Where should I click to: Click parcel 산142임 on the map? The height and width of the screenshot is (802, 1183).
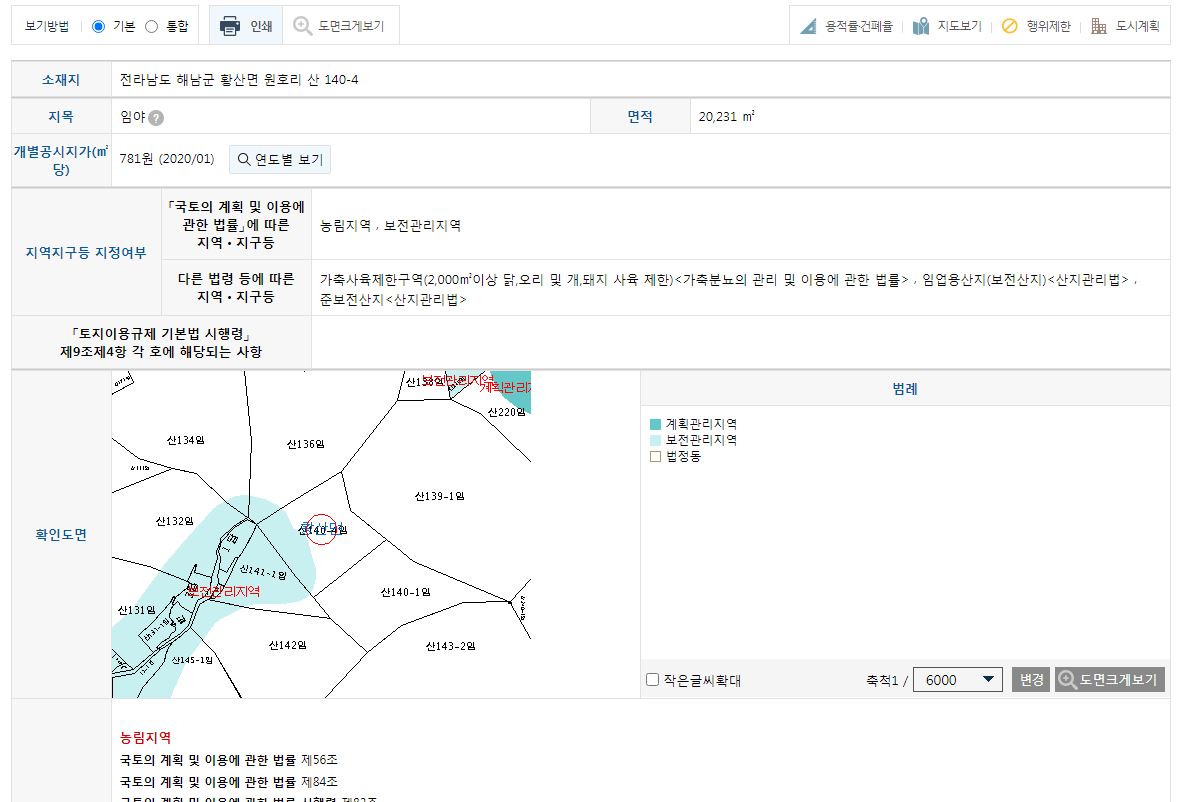click(287, 645)
